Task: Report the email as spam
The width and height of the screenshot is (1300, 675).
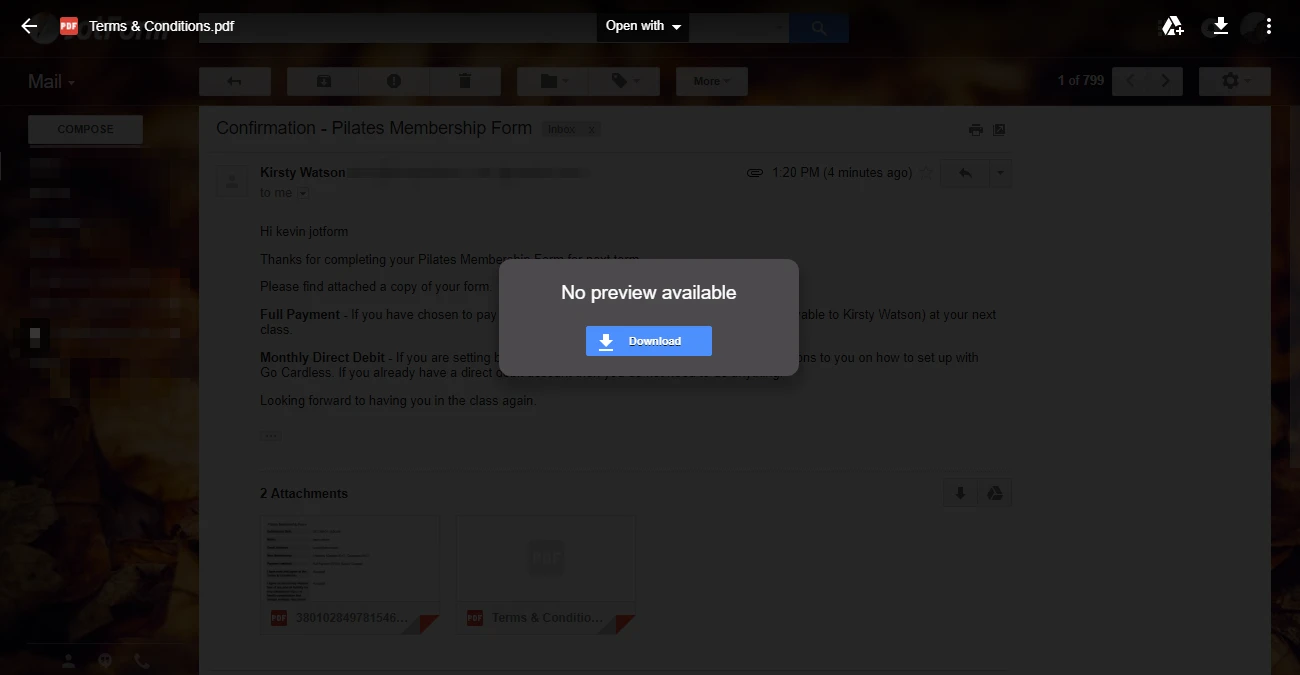Action: point(394,81)
